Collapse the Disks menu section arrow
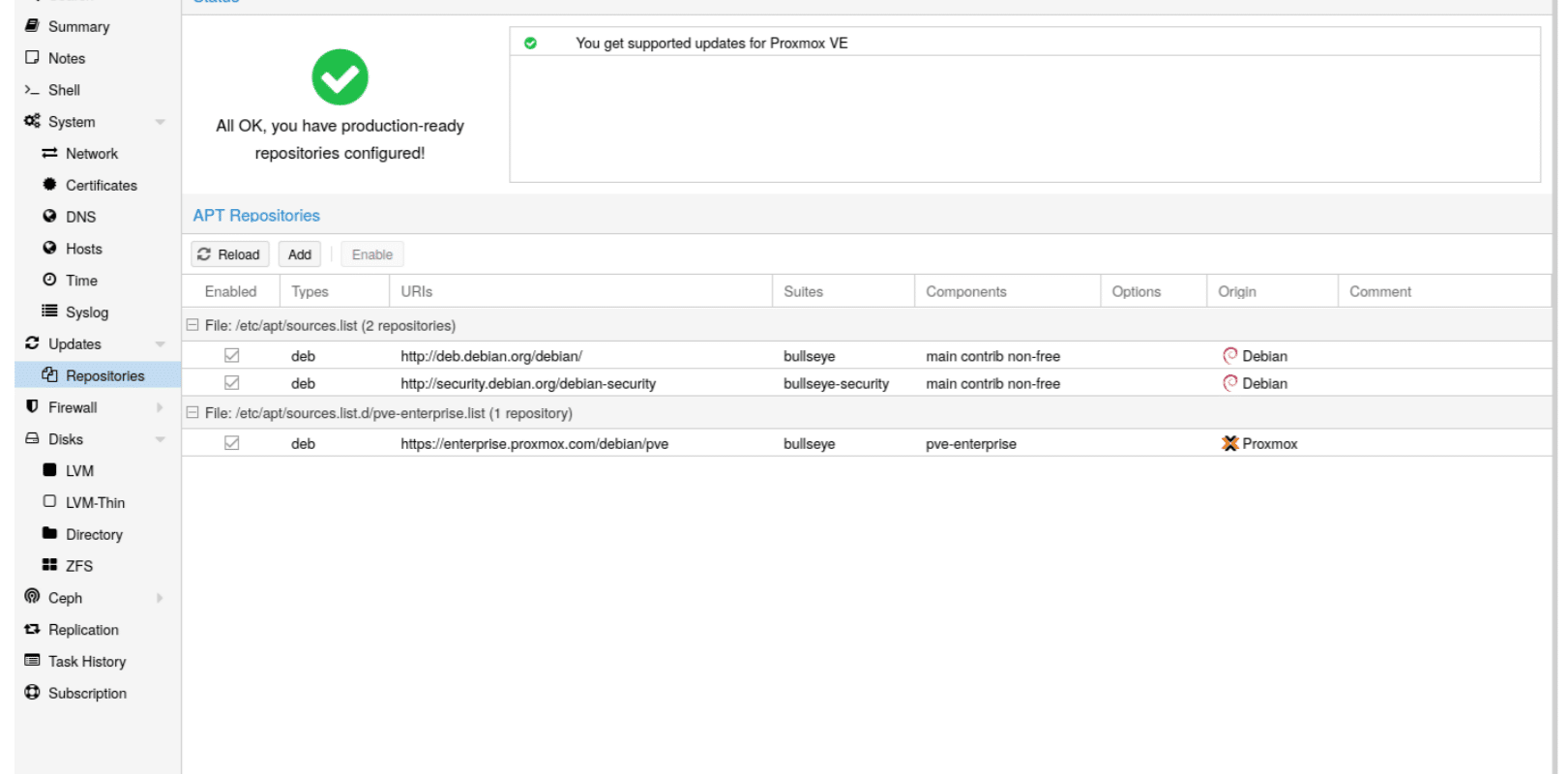Image resolution: width=1568 pixels, height=774 pixels. pos(160,439)
